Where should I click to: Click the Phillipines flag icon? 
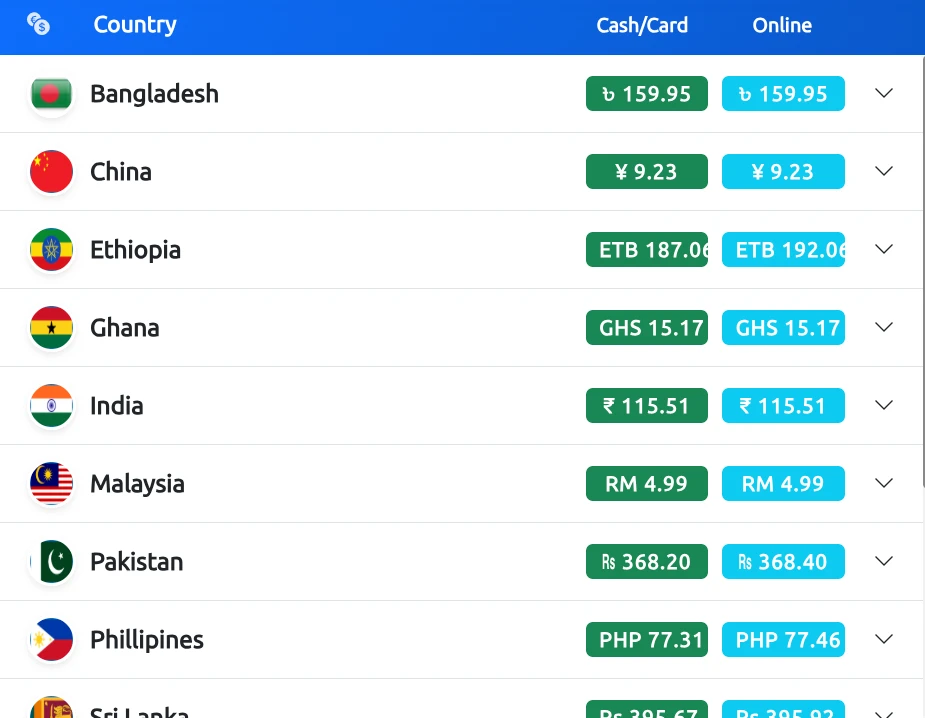coord(51,639)
